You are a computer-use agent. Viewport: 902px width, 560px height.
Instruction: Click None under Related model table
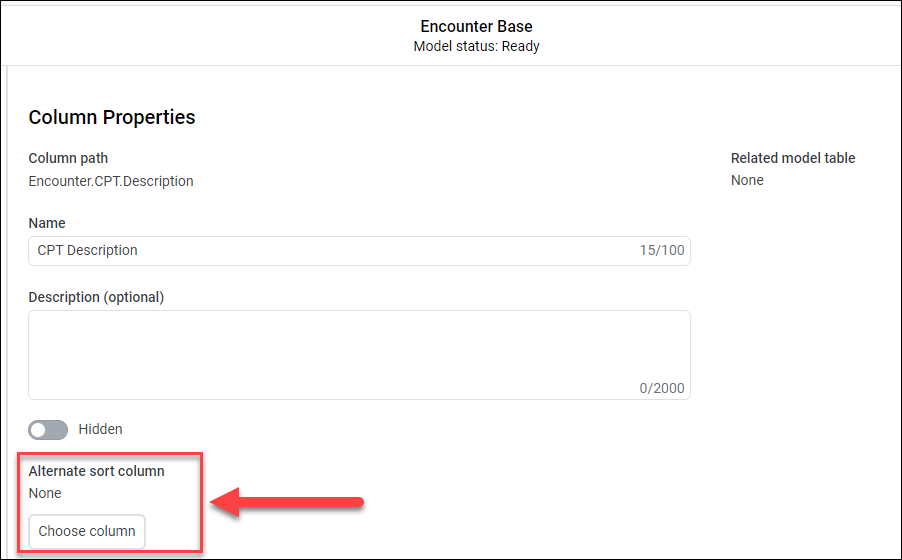(747, 180)
